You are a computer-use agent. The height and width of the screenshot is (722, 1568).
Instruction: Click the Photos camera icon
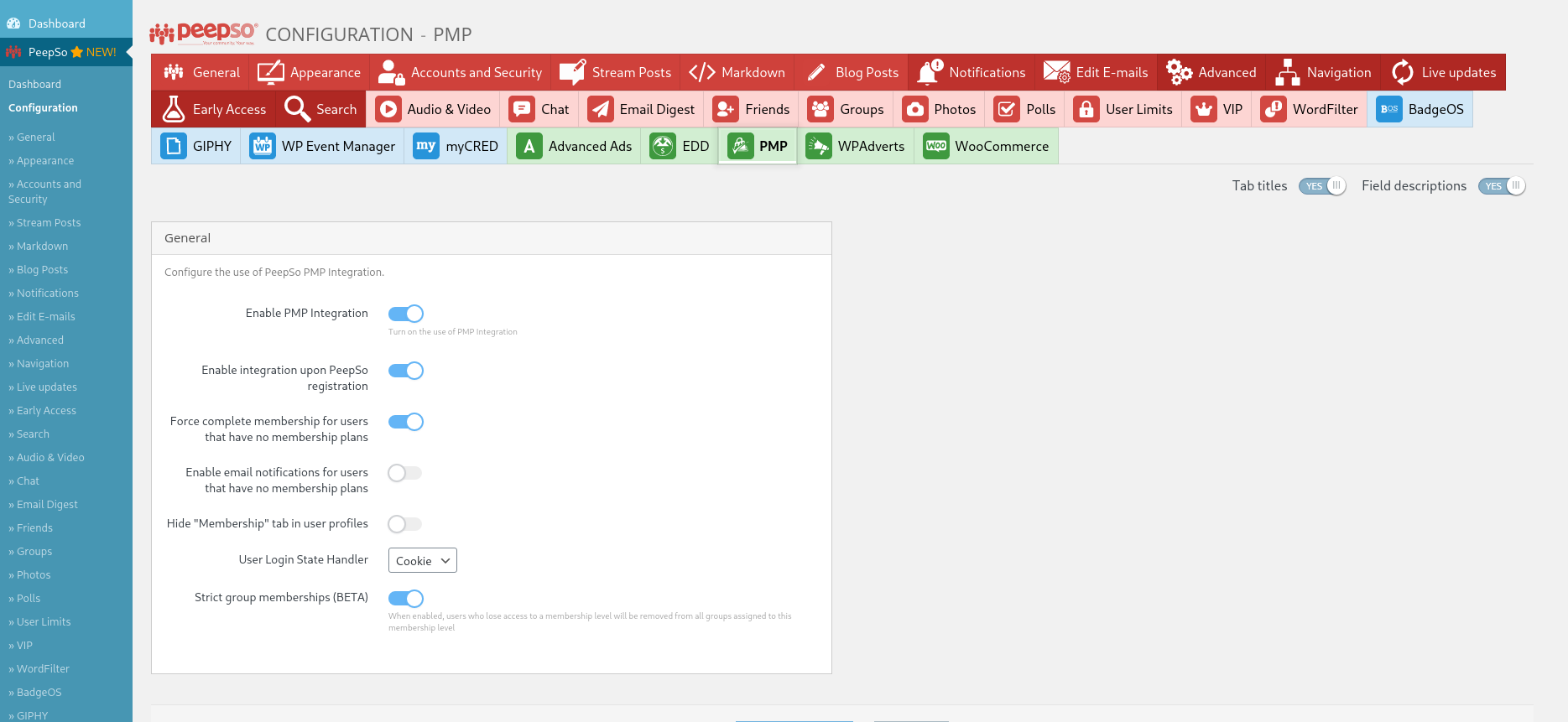tap(915, 109)
